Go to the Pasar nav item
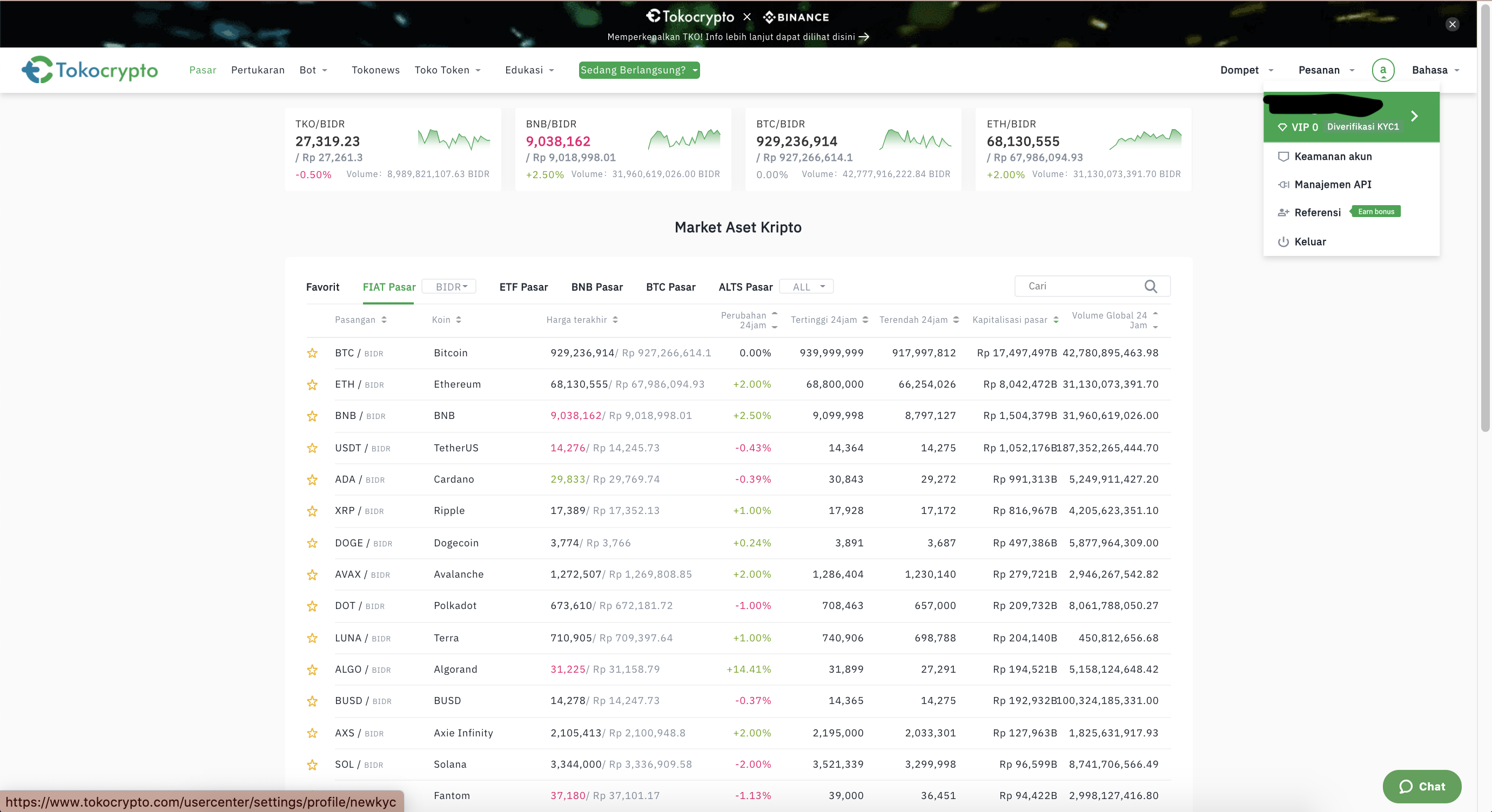Image resolution: width=1492 pixels, height=812 pixels. point(202,70)
